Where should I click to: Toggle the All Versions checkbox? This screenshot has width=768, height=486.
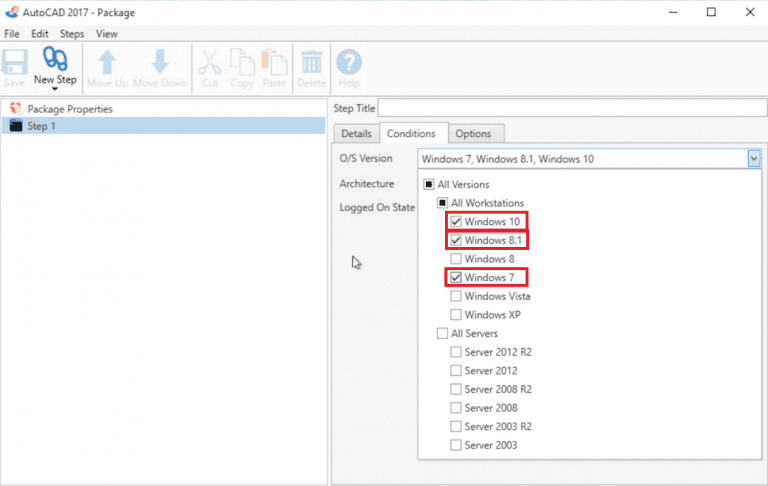(x=429, y=184)
